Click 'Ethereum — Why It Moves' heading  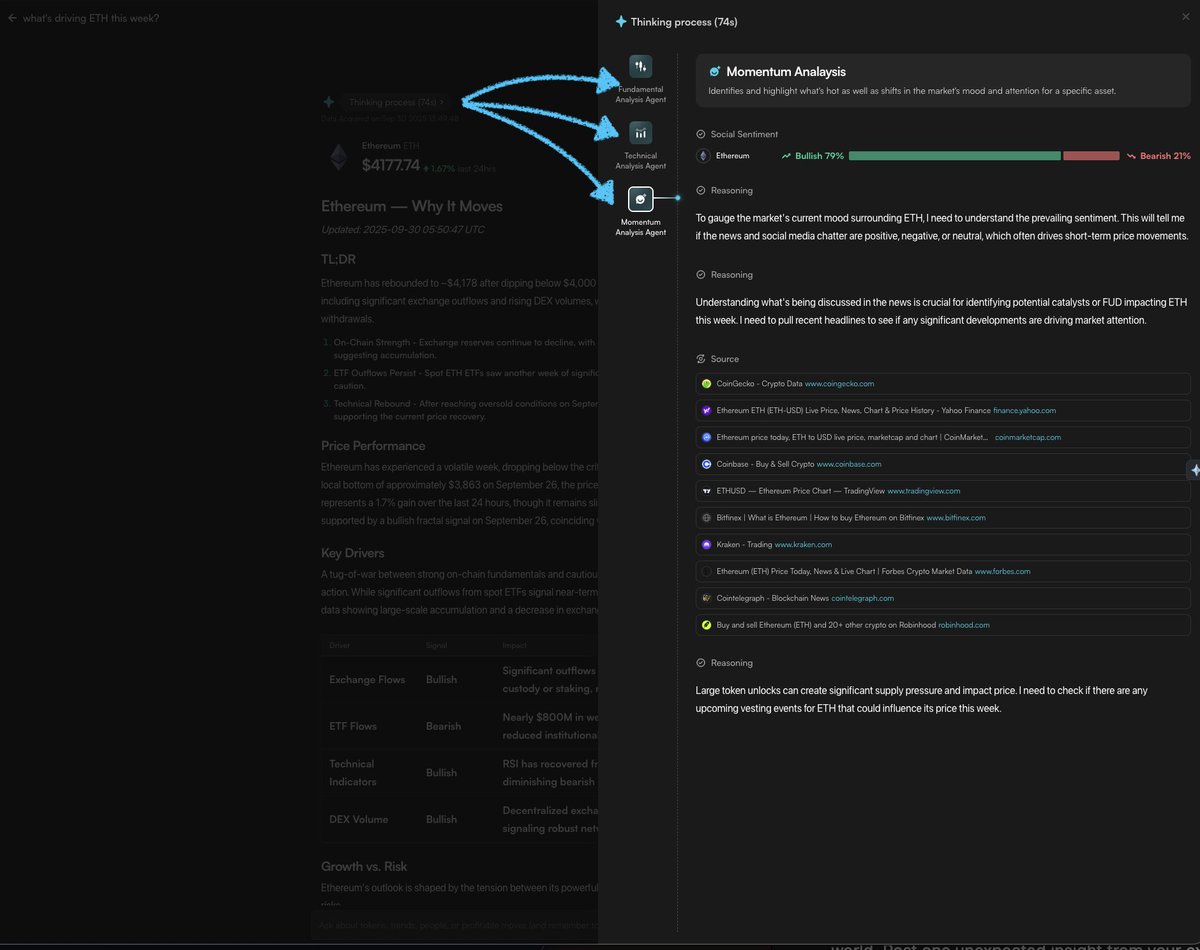click(412, 206)
